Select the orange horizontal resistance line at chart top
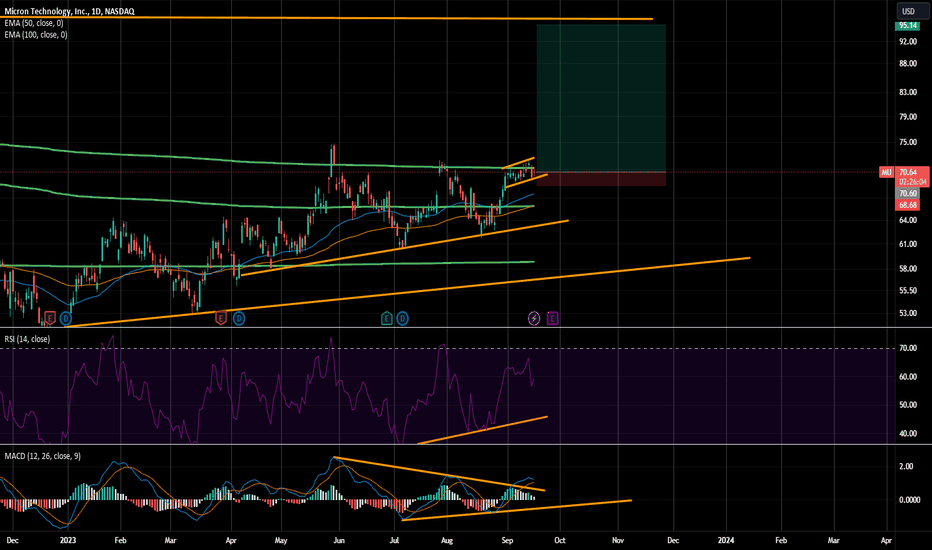The width and height of the screenshot is (932, 550). click(326, 18)
